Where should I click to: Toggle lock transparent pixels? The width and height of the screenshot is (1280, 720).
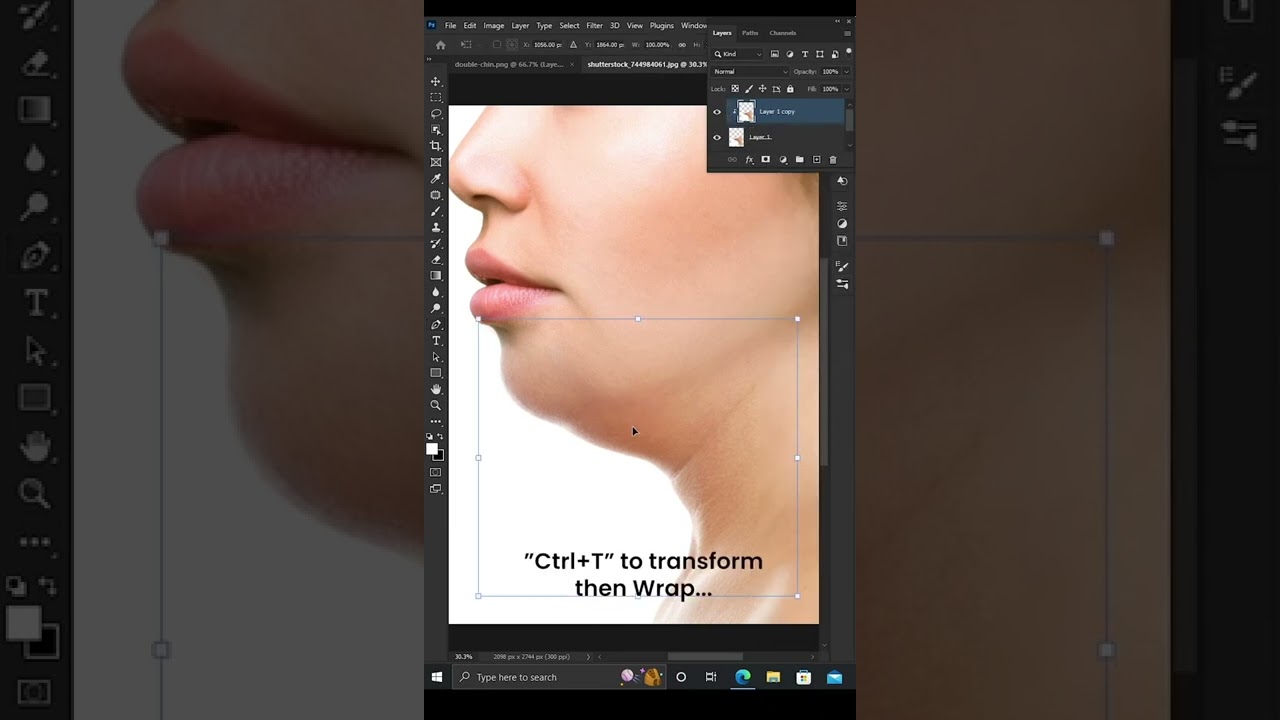[x=735, y=89]
